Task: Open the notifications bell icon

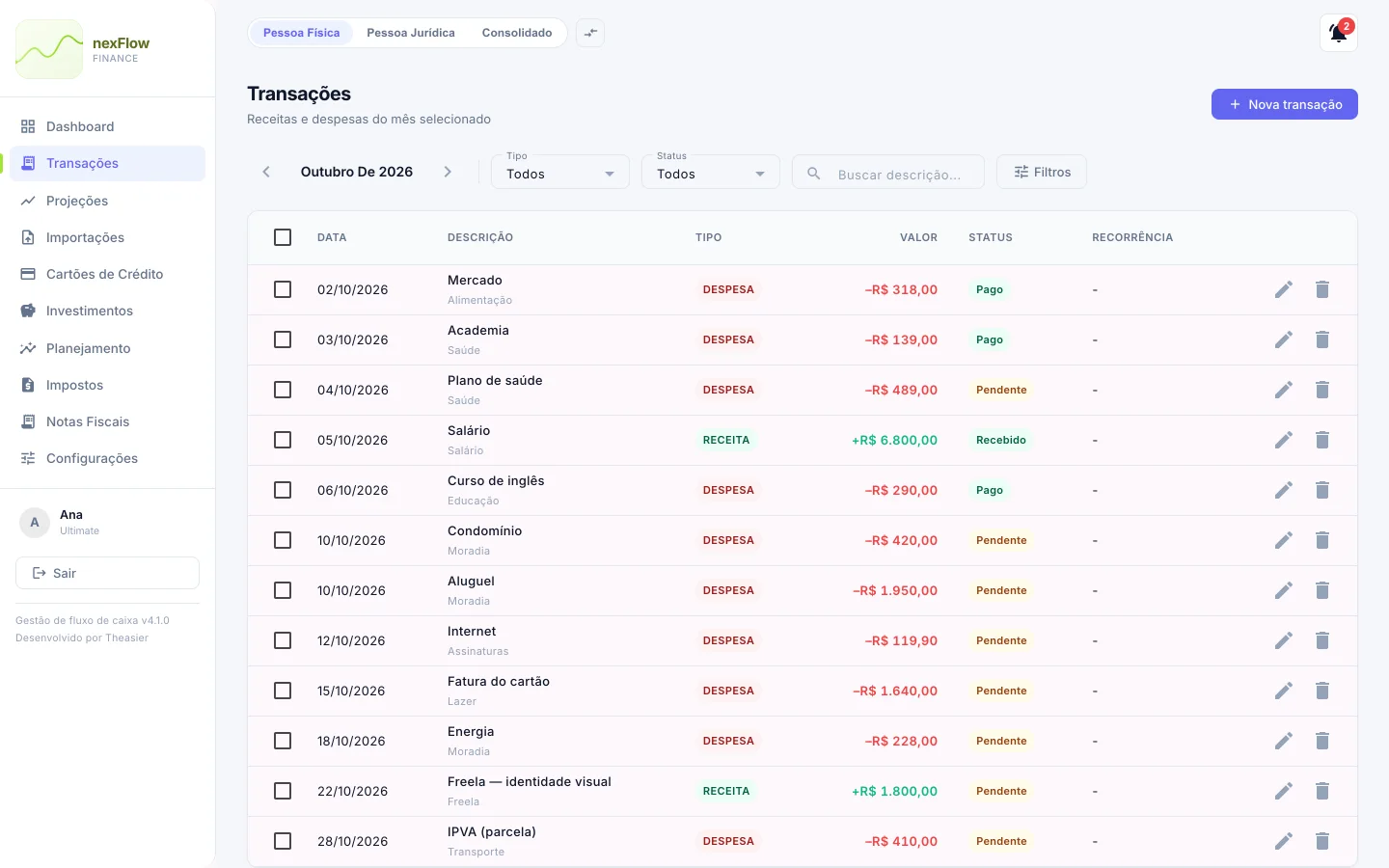Action: point(1338,33)
